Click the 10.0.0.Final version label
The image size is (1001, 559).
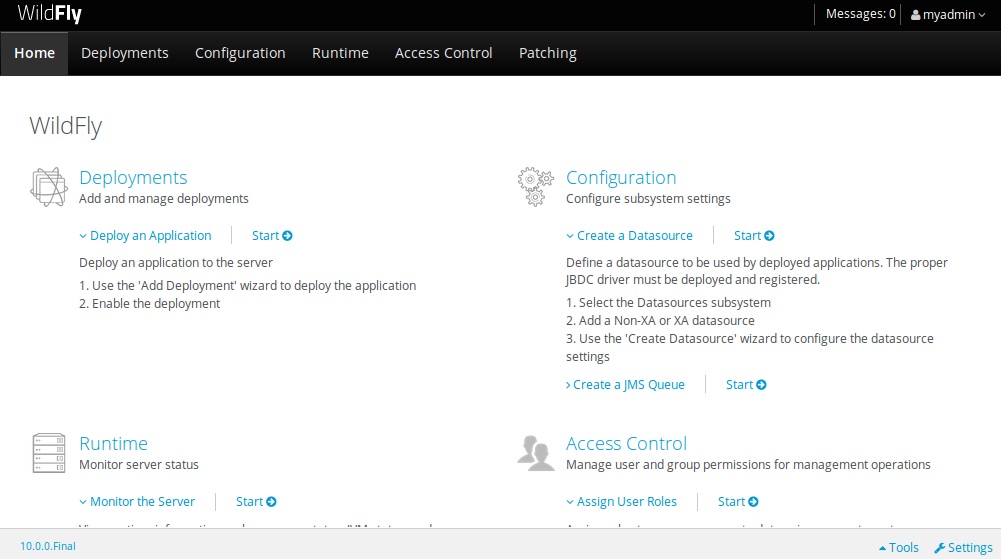[48, 546]
